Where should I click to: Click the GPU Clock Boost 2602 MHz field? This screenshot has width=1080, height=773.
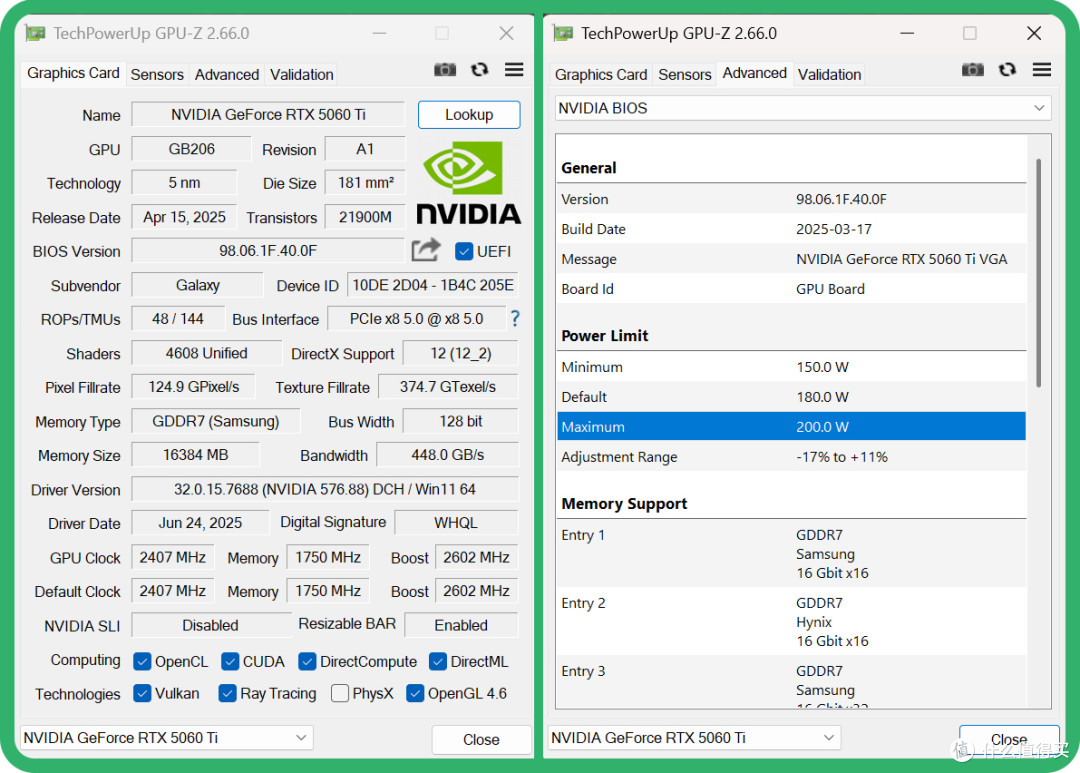coord(476,557)
